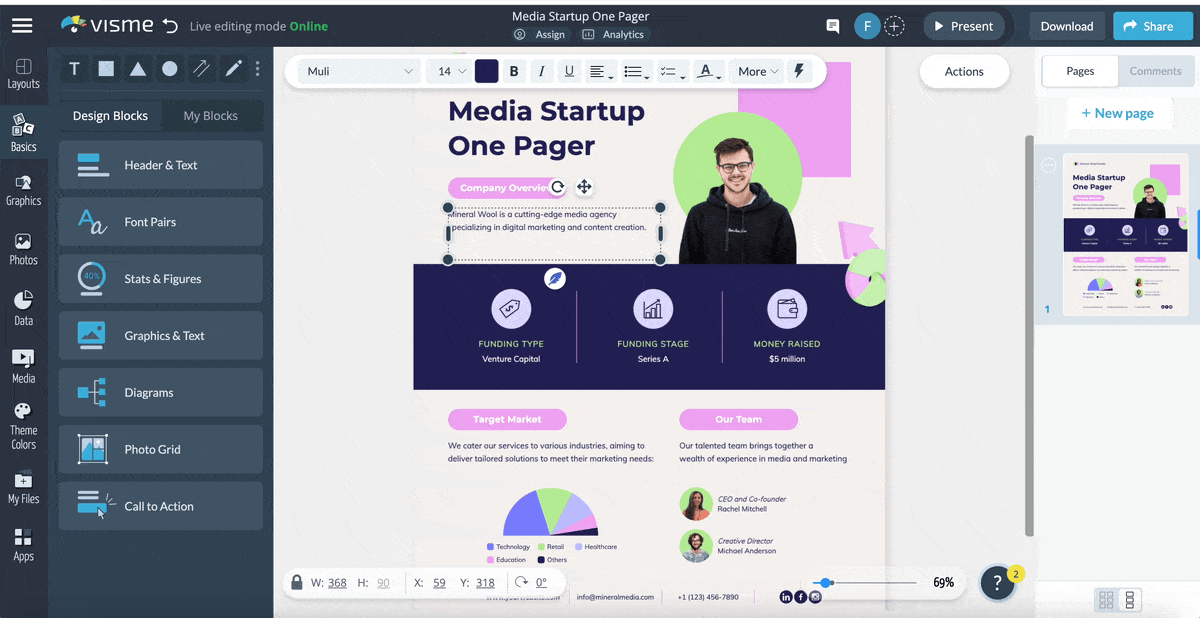Toggle the size lock icon
This screenshot has width=1200, height=618.
[297, 582]
